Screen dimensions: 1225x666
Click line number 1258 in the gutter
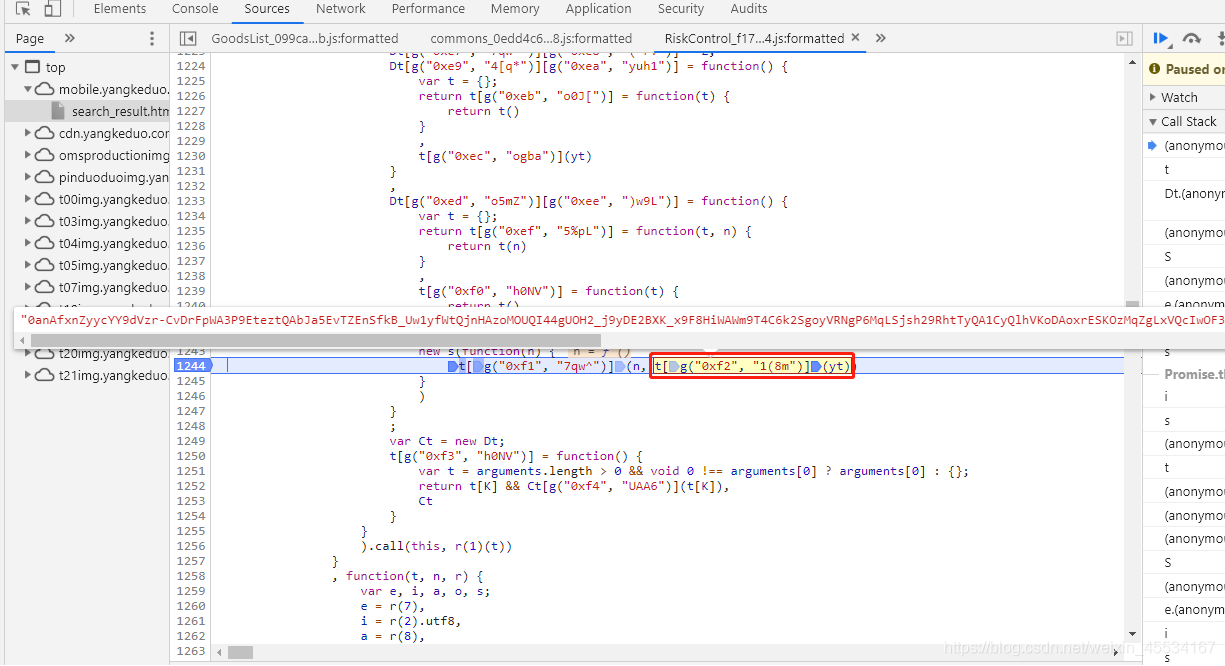[190, 576]
